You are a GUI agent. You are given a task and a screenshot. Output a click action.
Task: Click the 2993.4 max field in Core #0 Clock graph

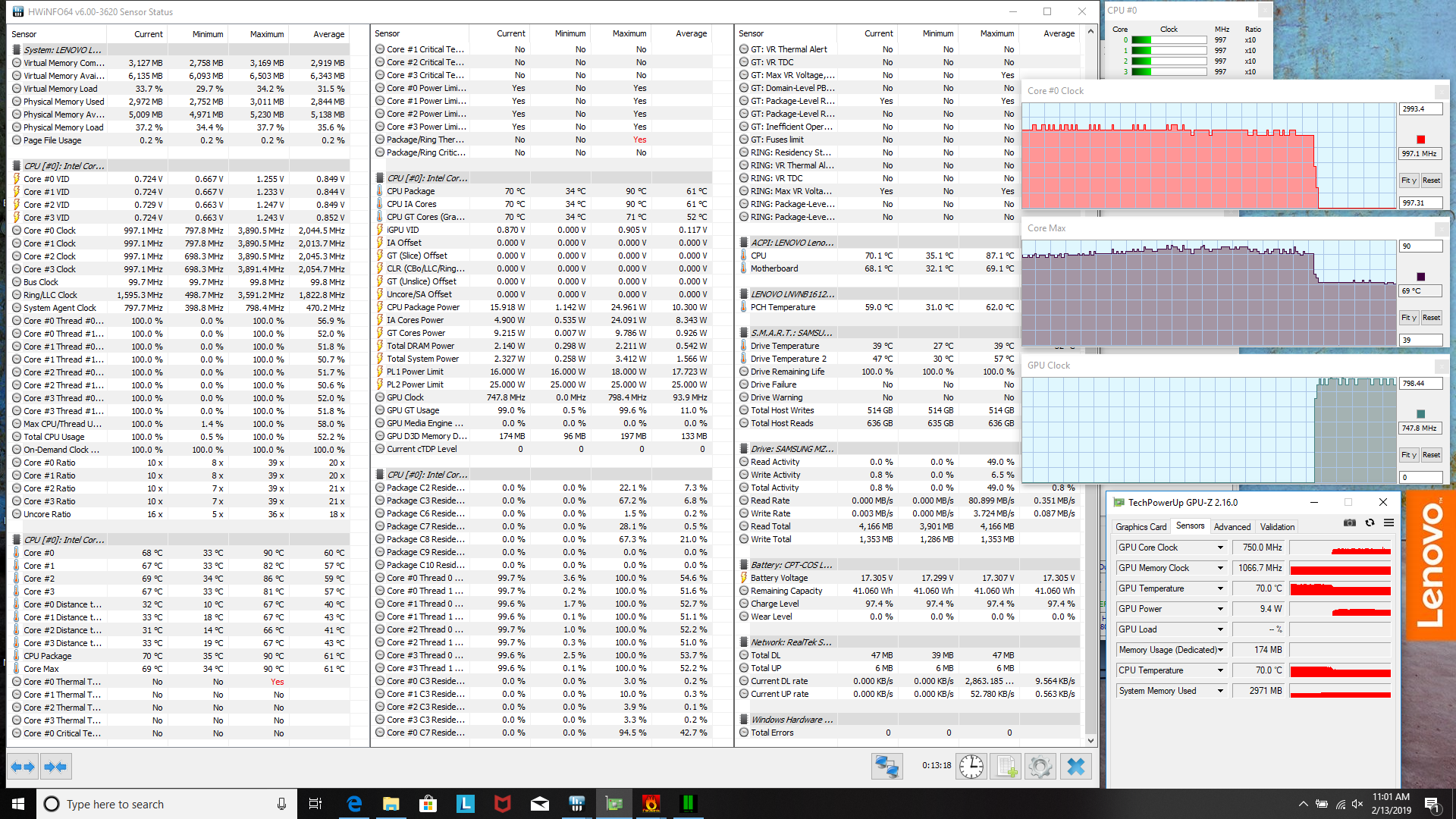pos(1420,109)
